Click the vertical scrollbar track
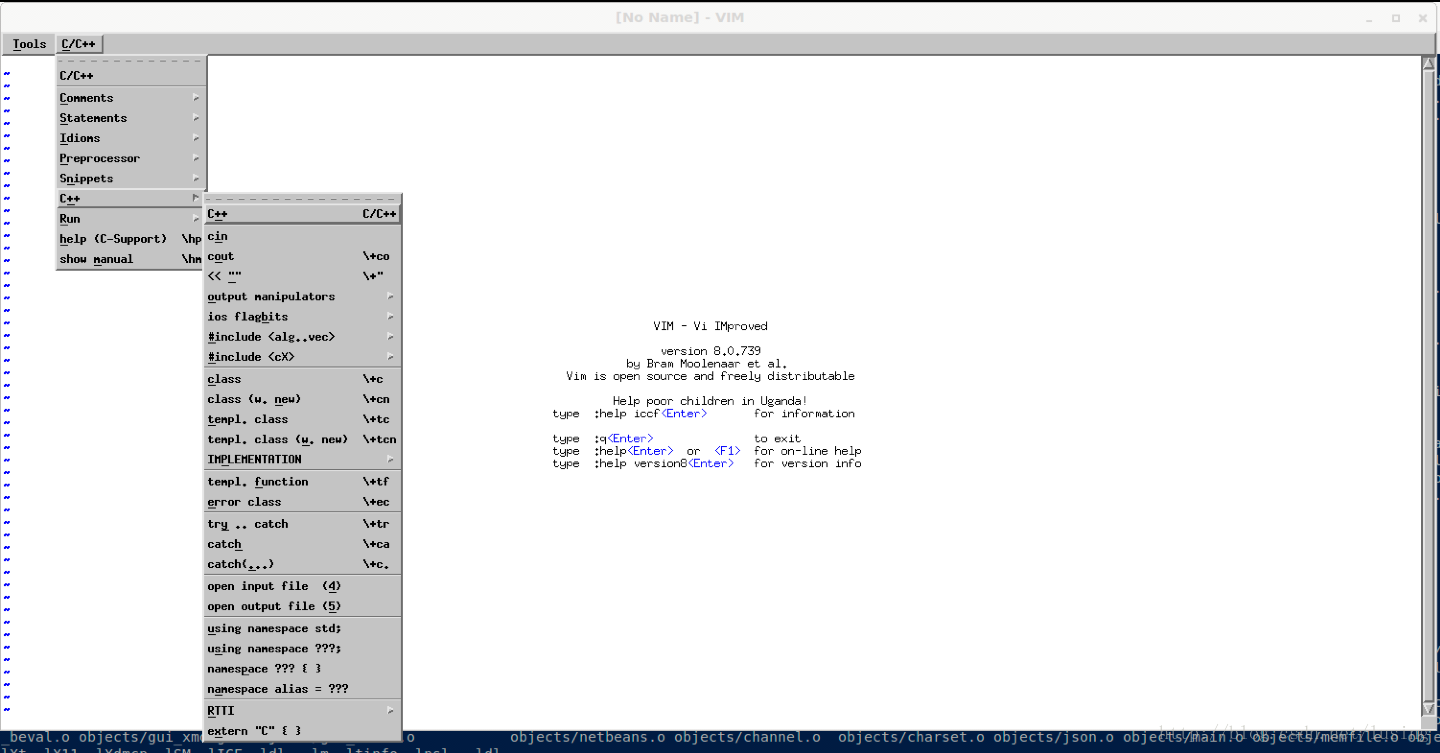This screenshot has height=753, width=1440. pos(1428,386)
